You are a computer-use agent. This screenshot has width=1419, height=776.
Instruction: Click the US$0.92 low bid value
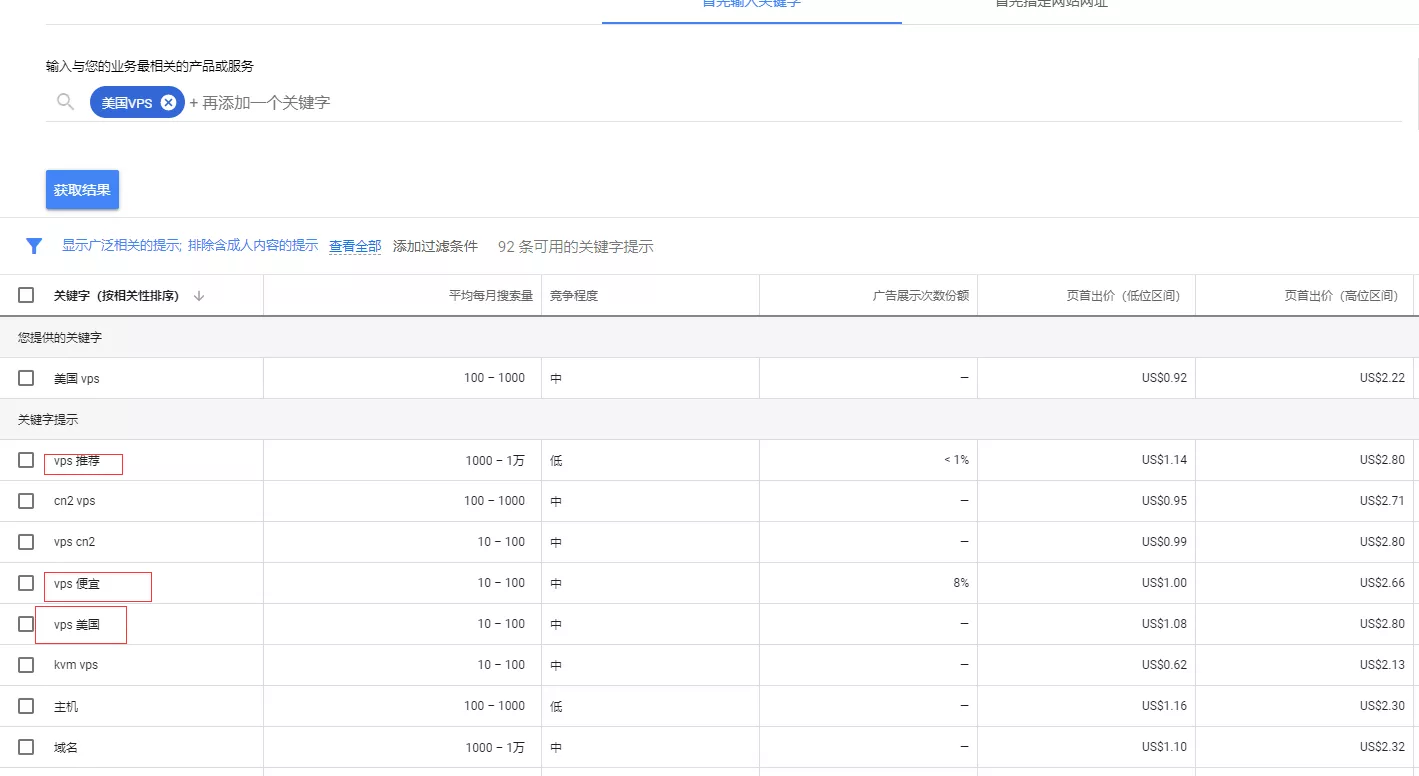pos(1164,378)
